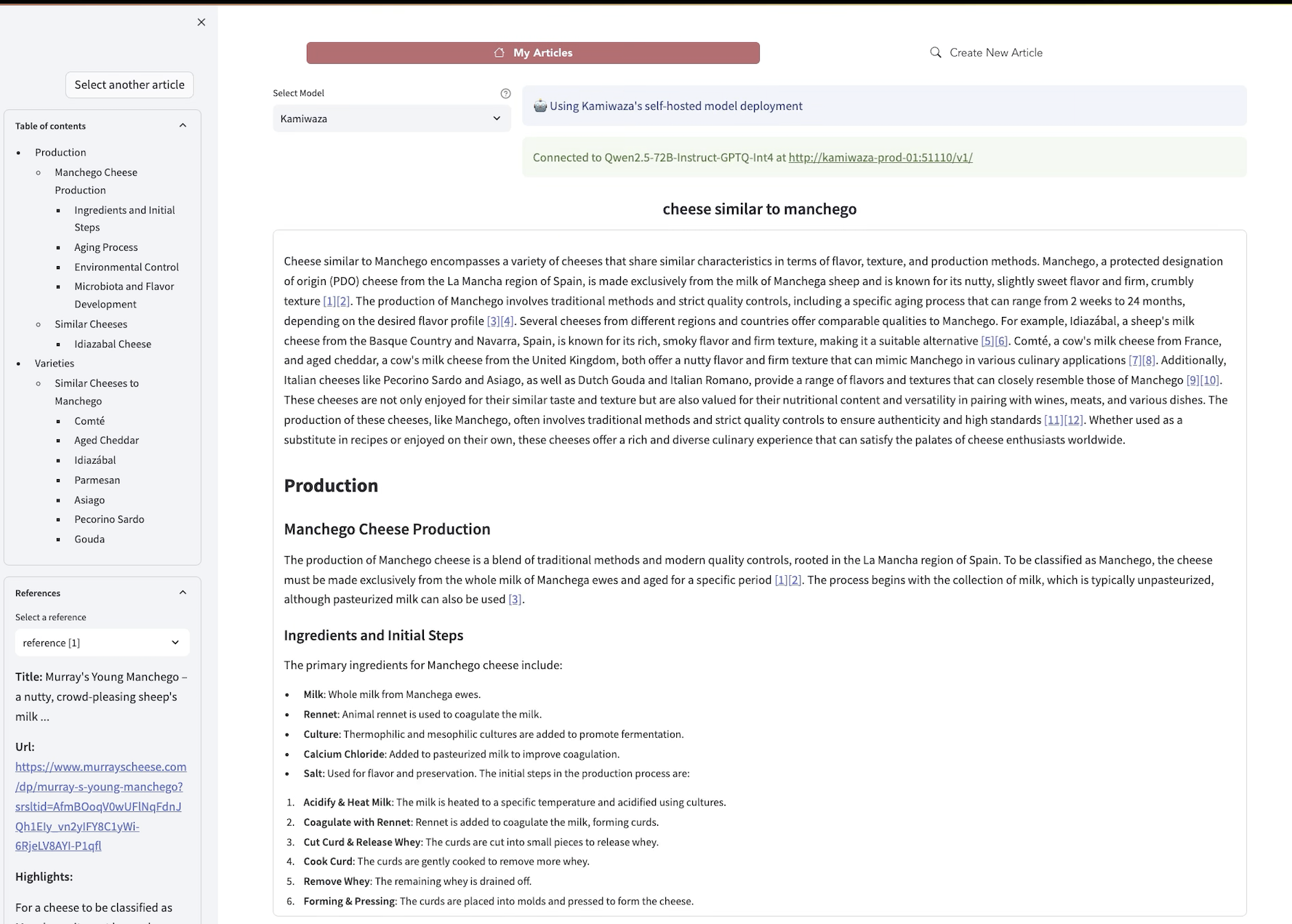
Task: Click the home icon in My Articles tab
Action: tap(499, 52)
